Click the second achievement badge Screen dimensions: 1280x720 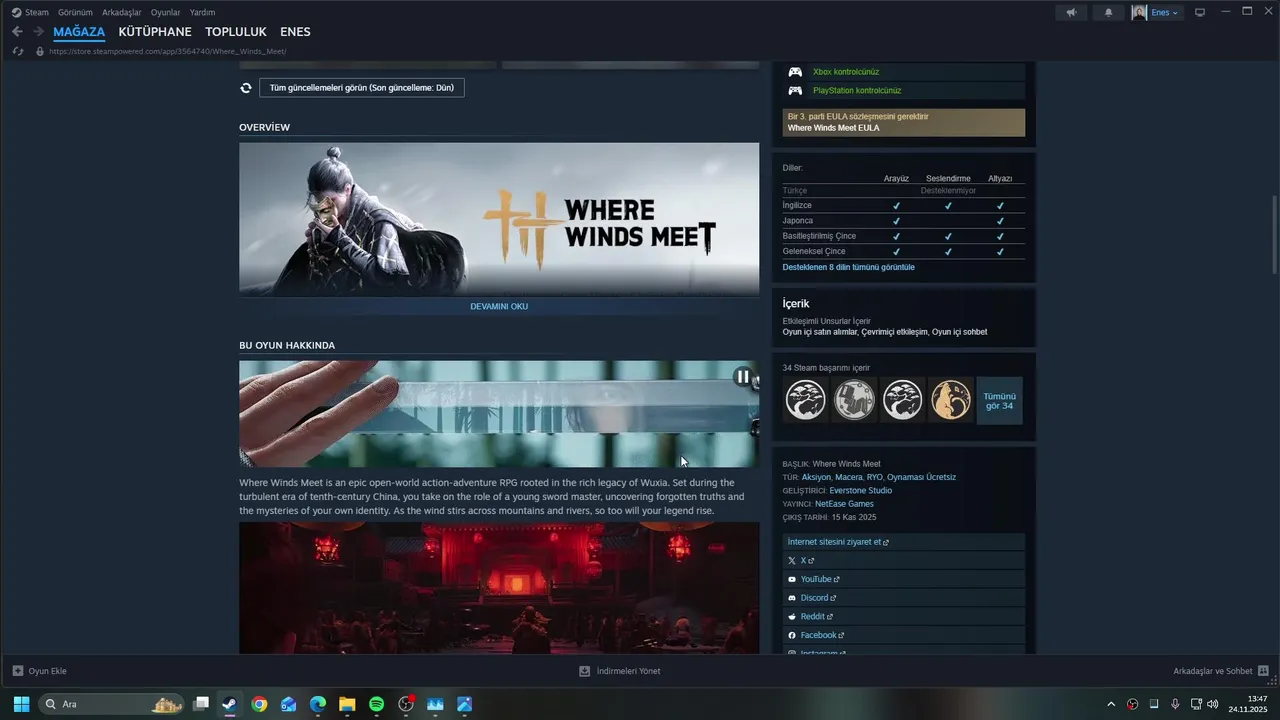tap(854, 400)
